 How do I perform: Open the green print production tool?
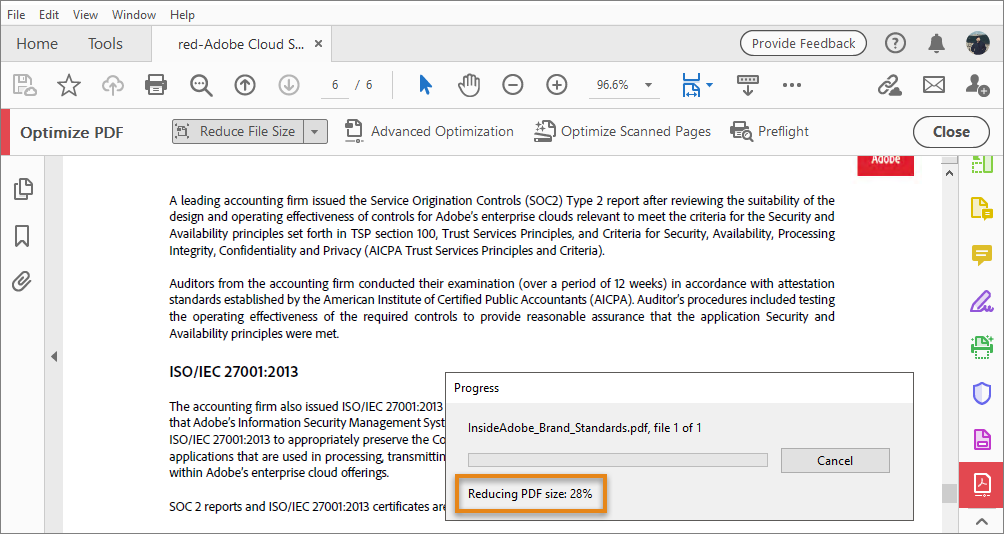pos(982,347)
